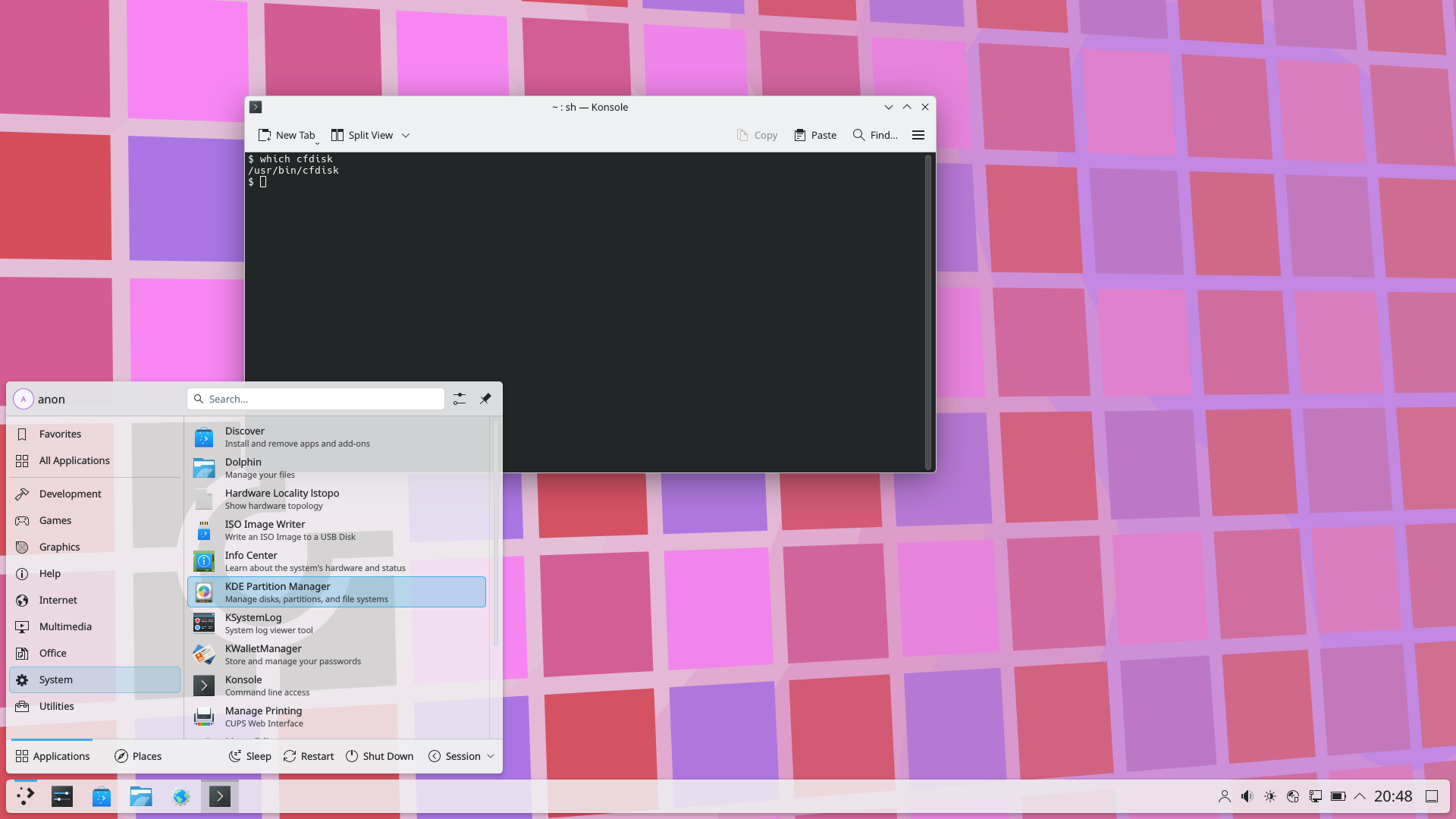Select the Games category

click(x=95, y=520)
